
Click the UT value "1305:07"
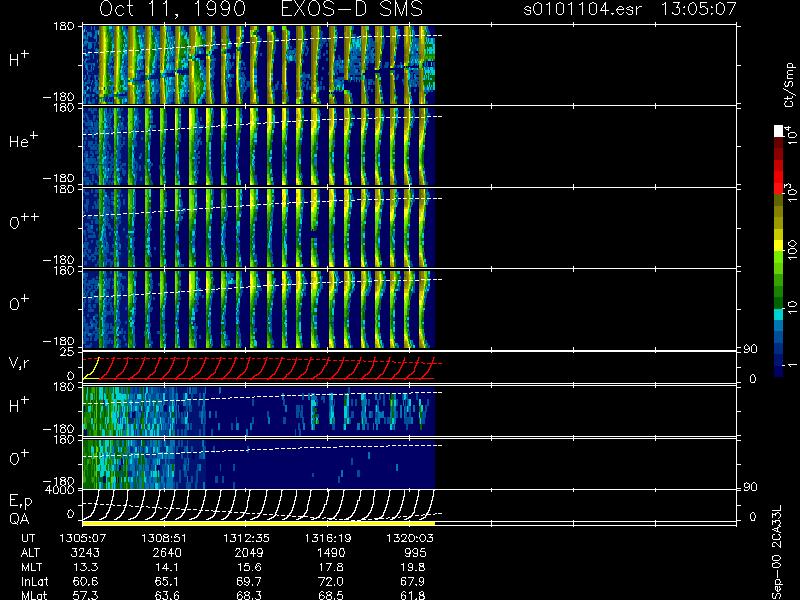pyautogui.click(x=82, y=538)
